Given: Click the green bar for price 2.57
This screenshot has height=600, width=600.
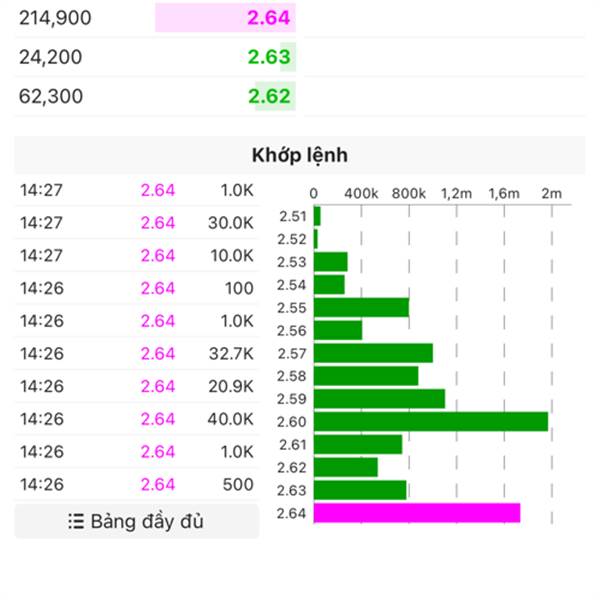Looking at the screenshot, I should (373, 353).
